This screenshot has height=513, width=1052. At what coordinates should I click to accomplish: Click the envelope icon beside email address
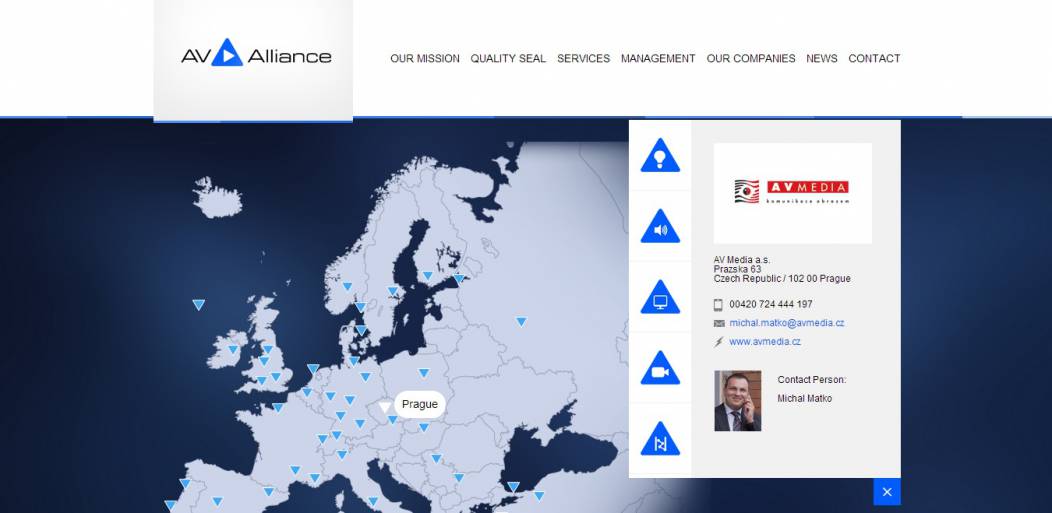pos(719,323)
